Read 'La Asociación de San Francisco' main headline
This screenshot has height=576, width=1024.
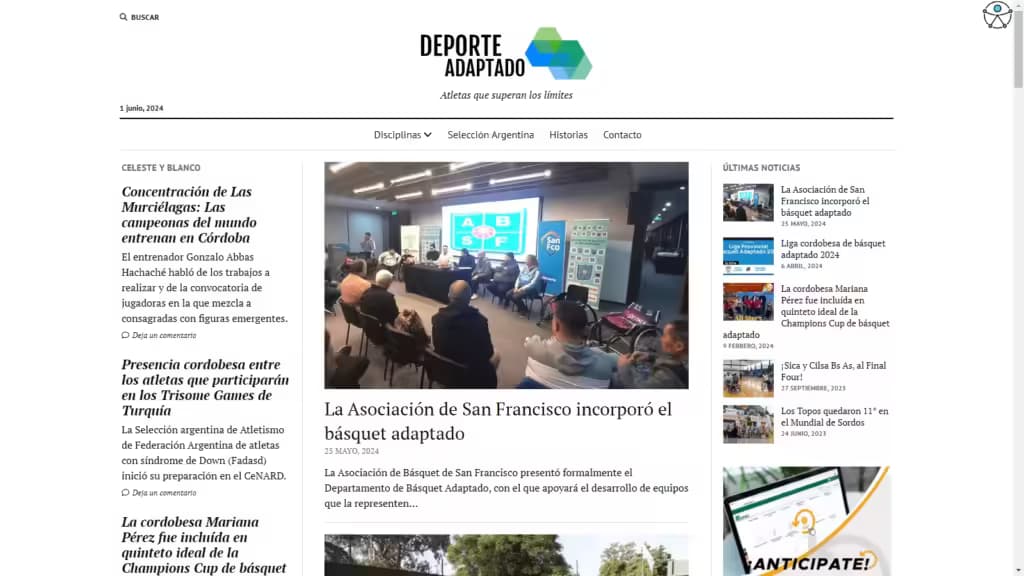pos(498,421)
